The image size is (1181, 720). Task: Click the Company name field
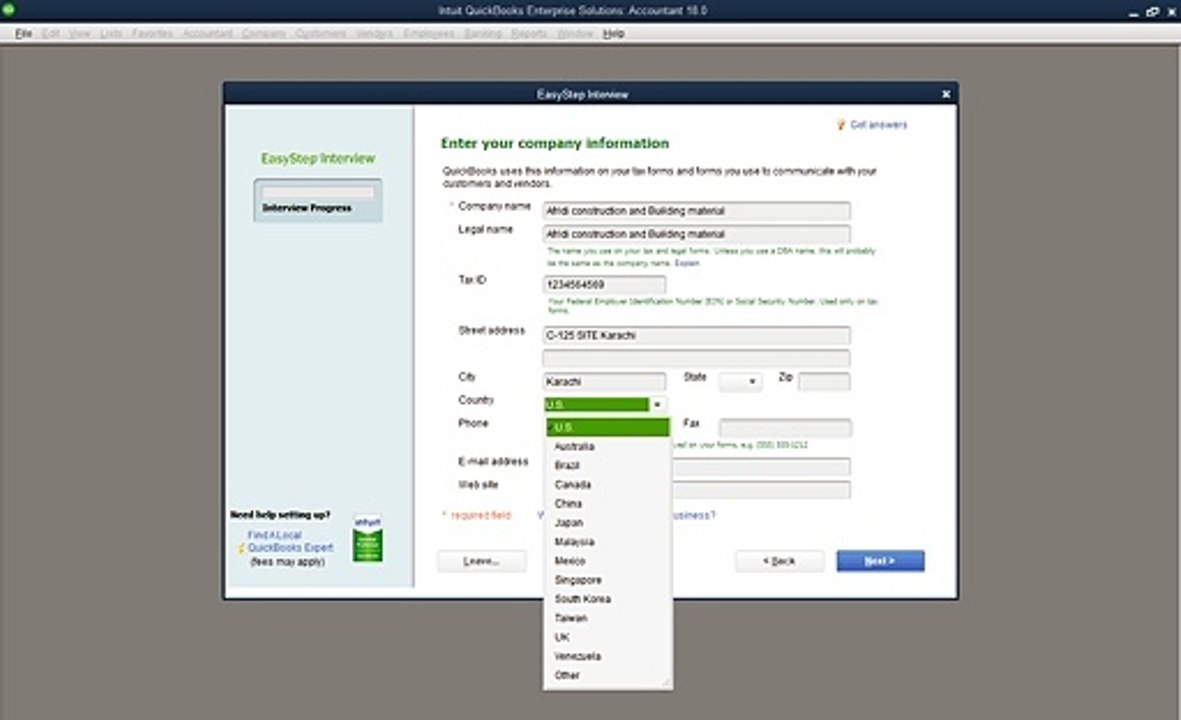(x=696, y=211)
